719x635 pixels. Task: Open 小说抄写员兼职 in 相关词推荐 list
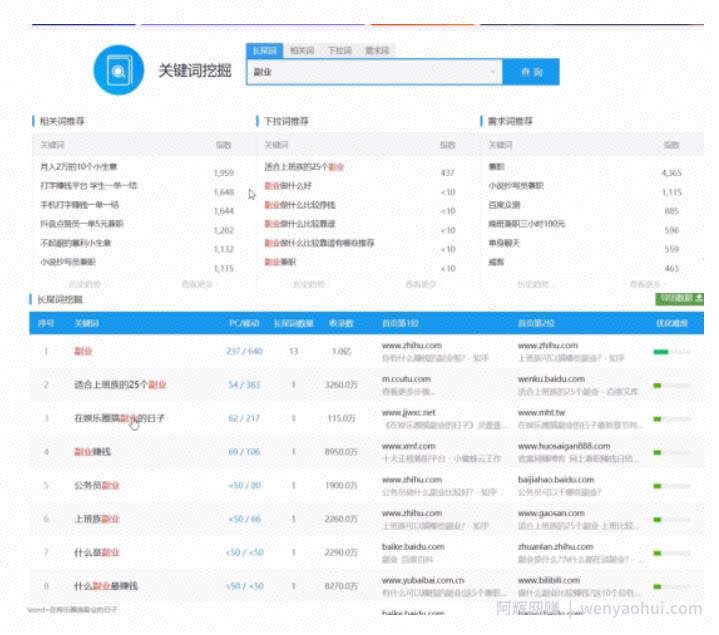(x=68, y=262)
